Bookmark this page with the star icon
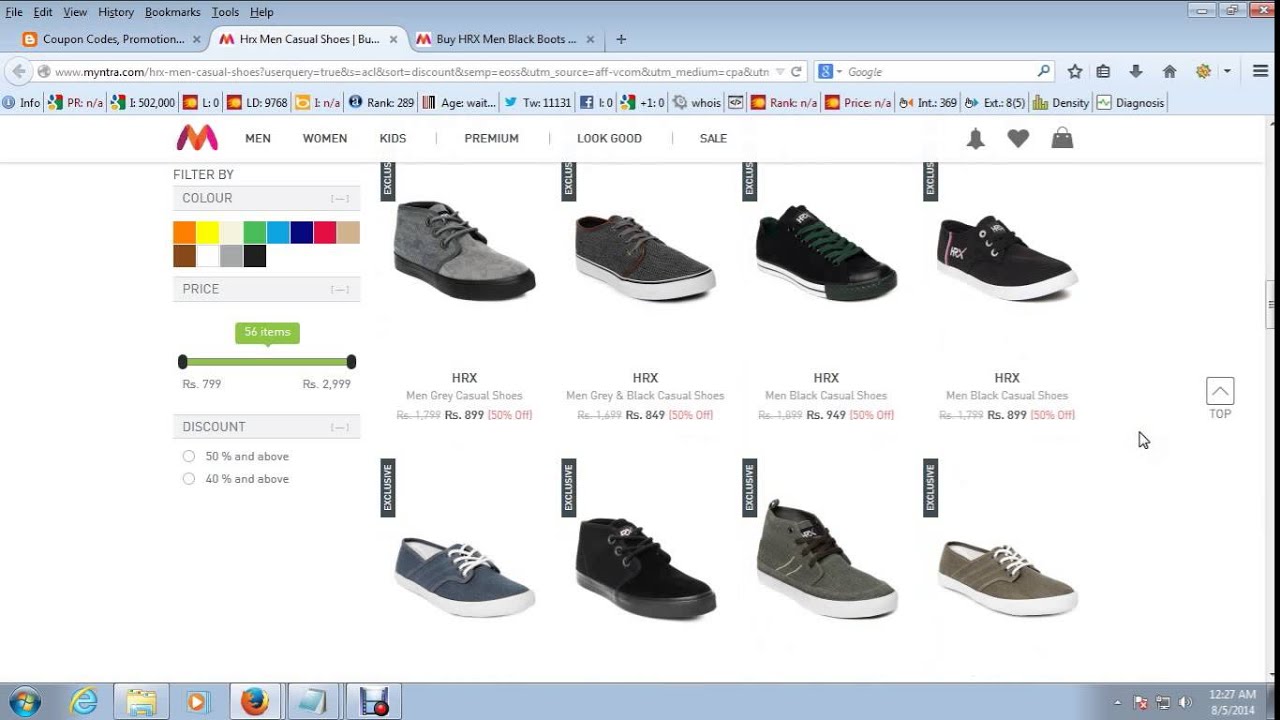The width and height of the screenshot is (1280, 720). 1075,72
